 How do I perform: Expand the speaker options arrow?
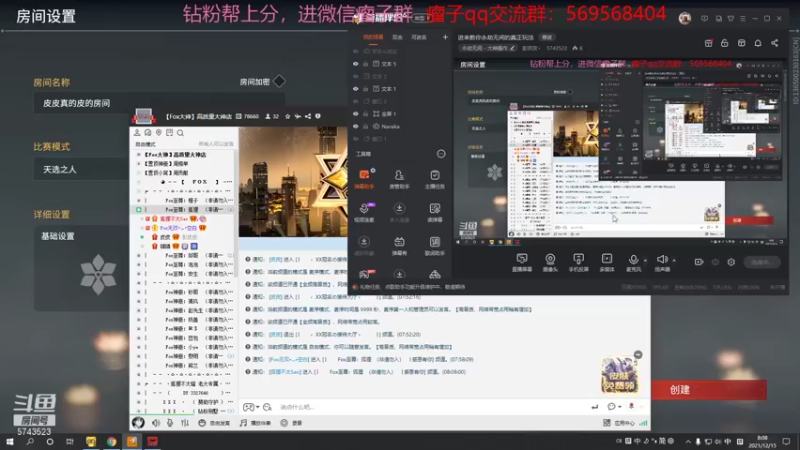pyautogui.click(x=674, y=261)
